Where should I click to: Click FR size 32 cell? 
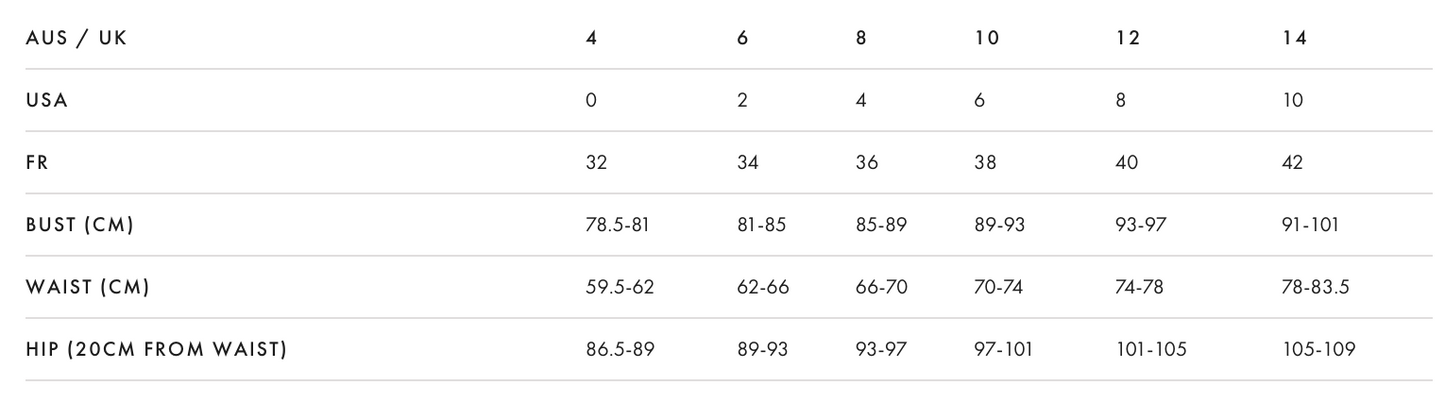(x=596, y=162)
